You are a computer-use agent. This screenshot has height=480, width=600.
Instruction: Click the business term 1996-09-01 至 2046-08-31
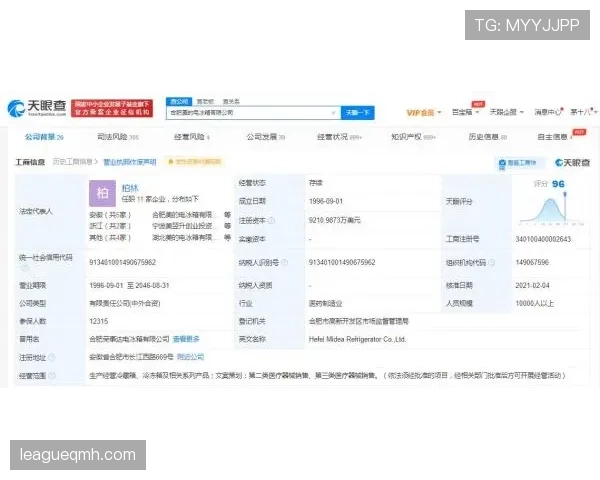129,286
